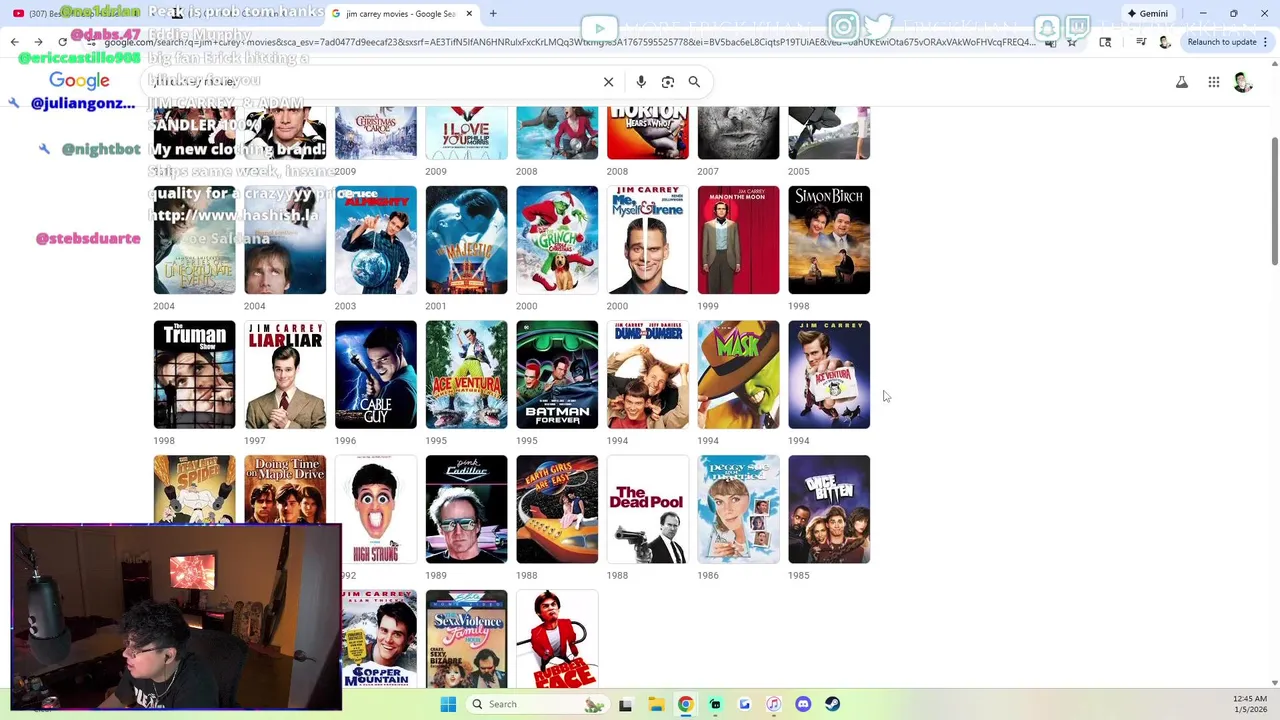Screen dimensions: 1280x720
Task: Click the Chrome icon in the taskbar
Action: pyautogui.click(x=685, y=704)
